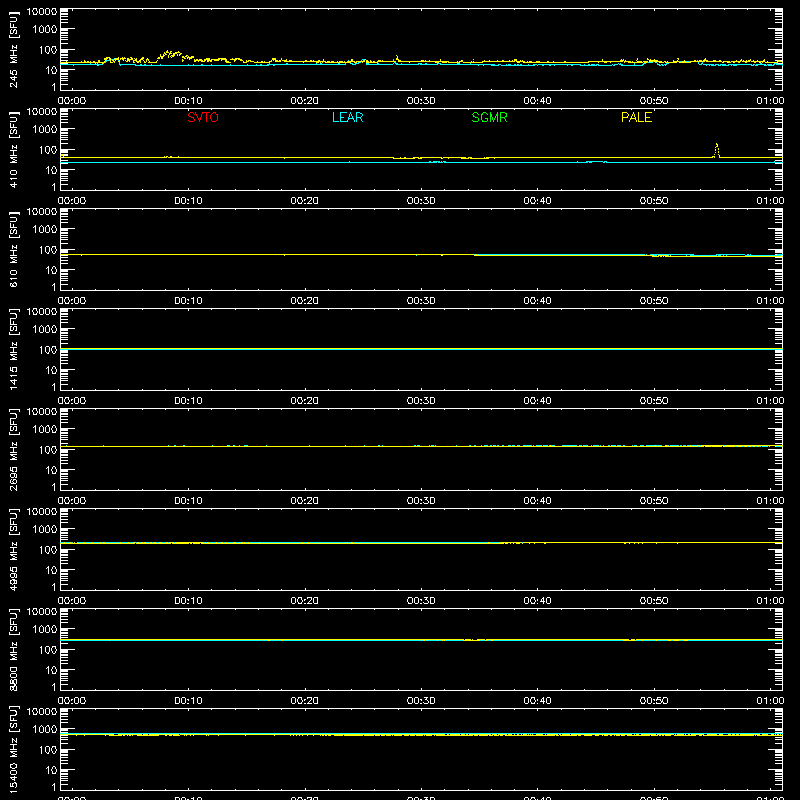The image size is (800, 800).
Task: Click the 10 tick label on 4995 MHz axis
Action: click(x=51, y=570)
